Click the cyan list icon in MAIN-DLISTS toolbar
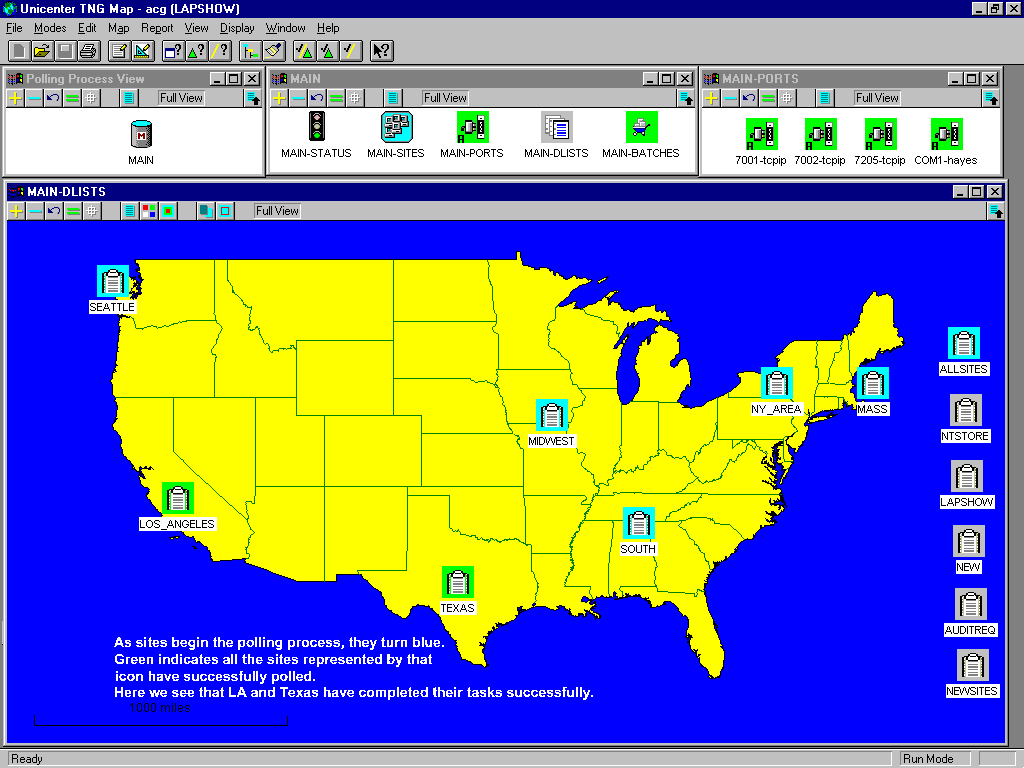This screenshot has width=1024, height=768. tap(130, 211)
